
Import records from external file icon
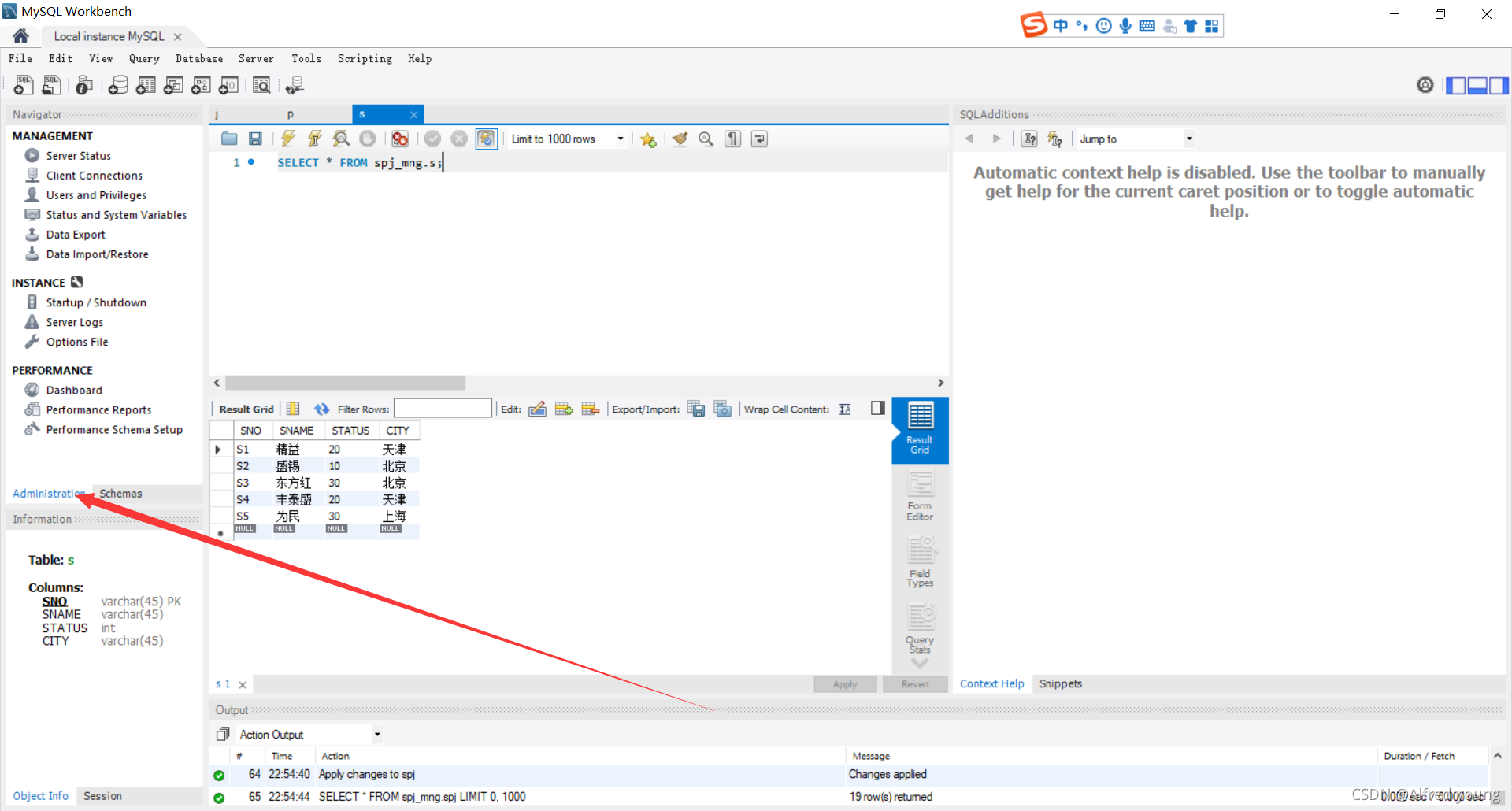pos(723,409)
